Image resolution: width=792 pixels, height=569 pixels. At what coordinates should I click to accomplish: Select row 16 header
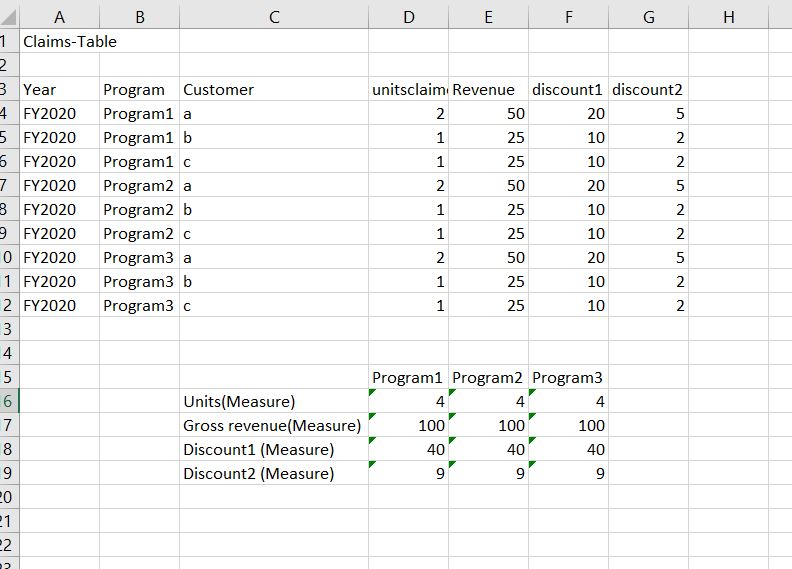[x=9, y=401]
